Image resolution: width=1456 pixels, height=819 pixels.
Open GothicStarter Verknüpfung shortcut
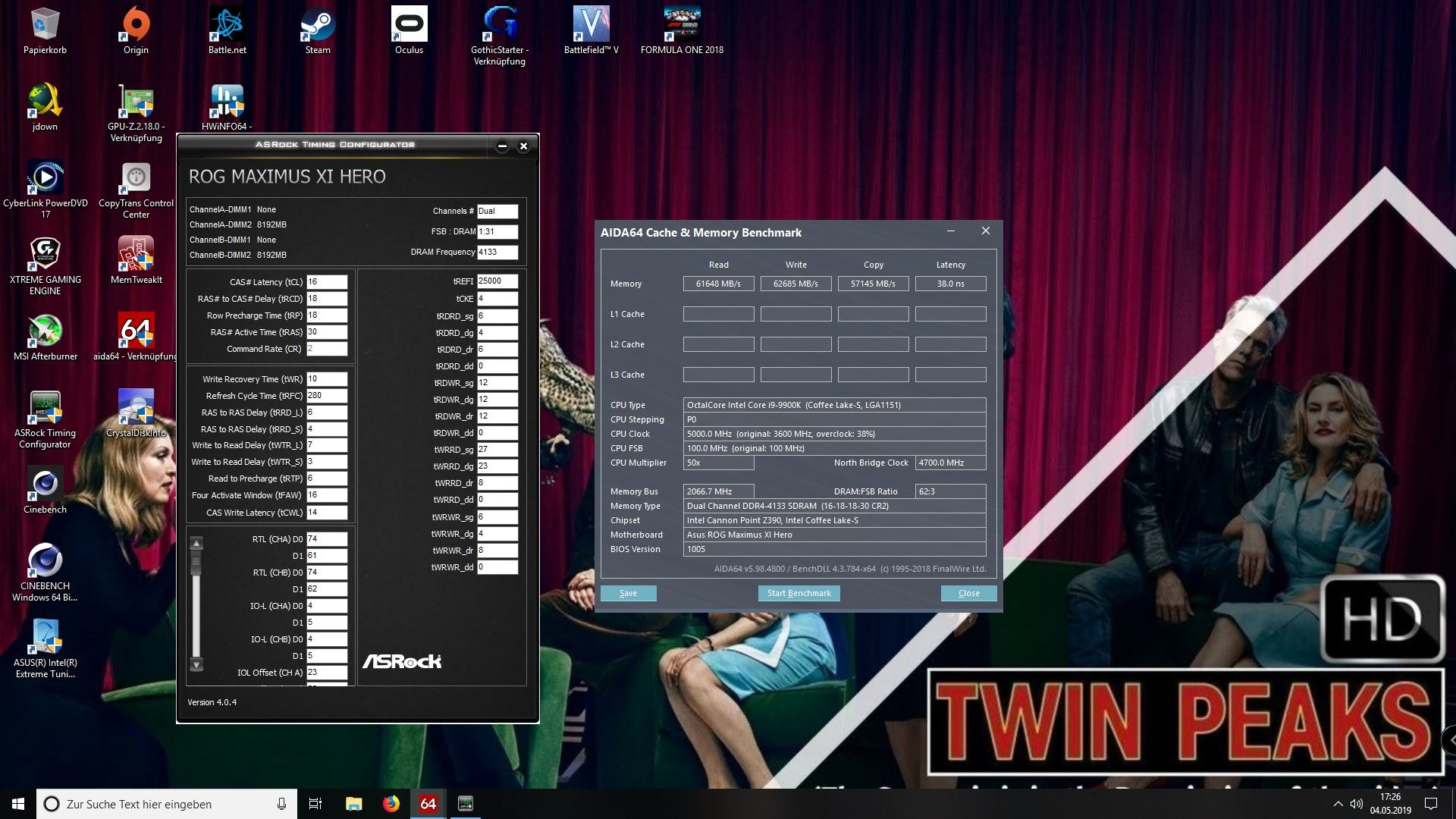500,36
